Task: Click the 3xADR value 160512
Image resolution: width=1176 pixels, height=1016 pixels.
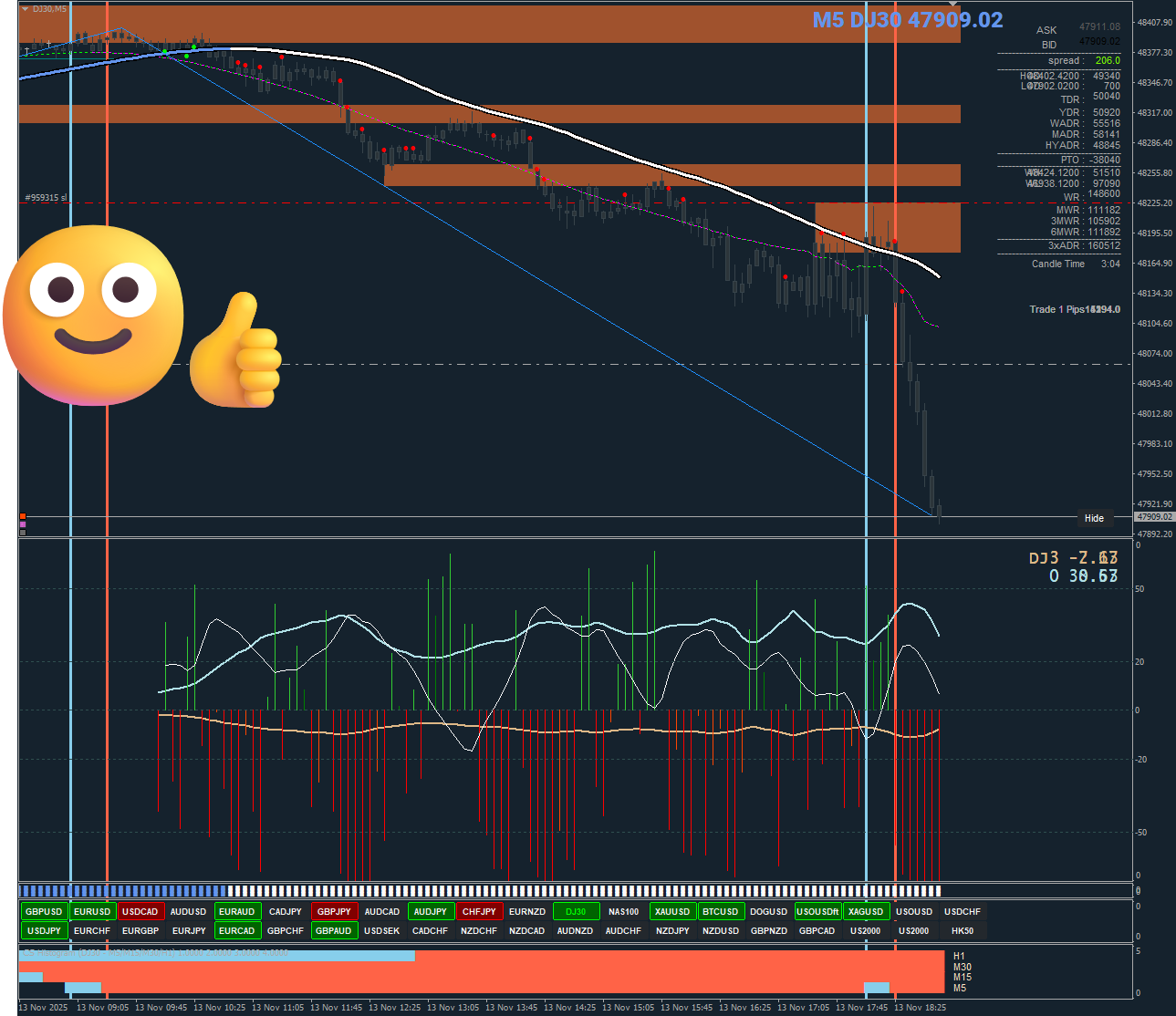Action: click(1104, 245)
